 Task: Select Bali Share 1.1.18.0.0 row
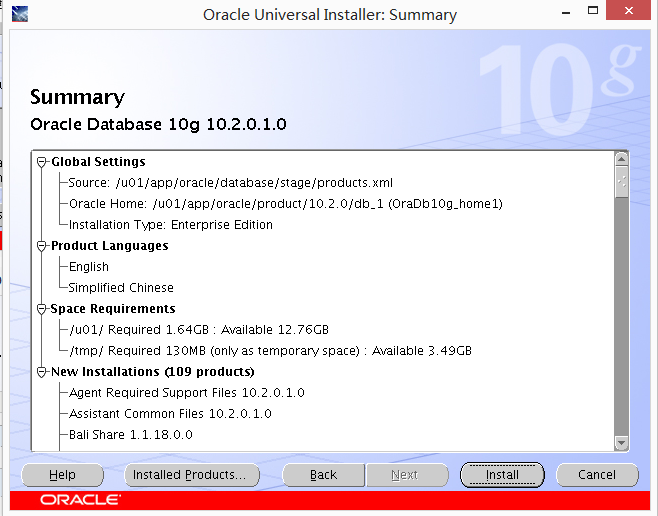(131, 435)
